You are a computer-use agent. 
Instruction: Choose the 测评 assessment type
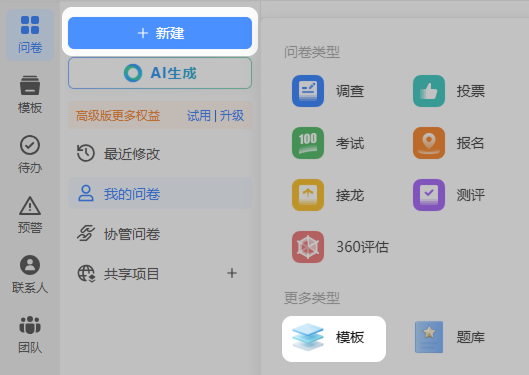449,195
